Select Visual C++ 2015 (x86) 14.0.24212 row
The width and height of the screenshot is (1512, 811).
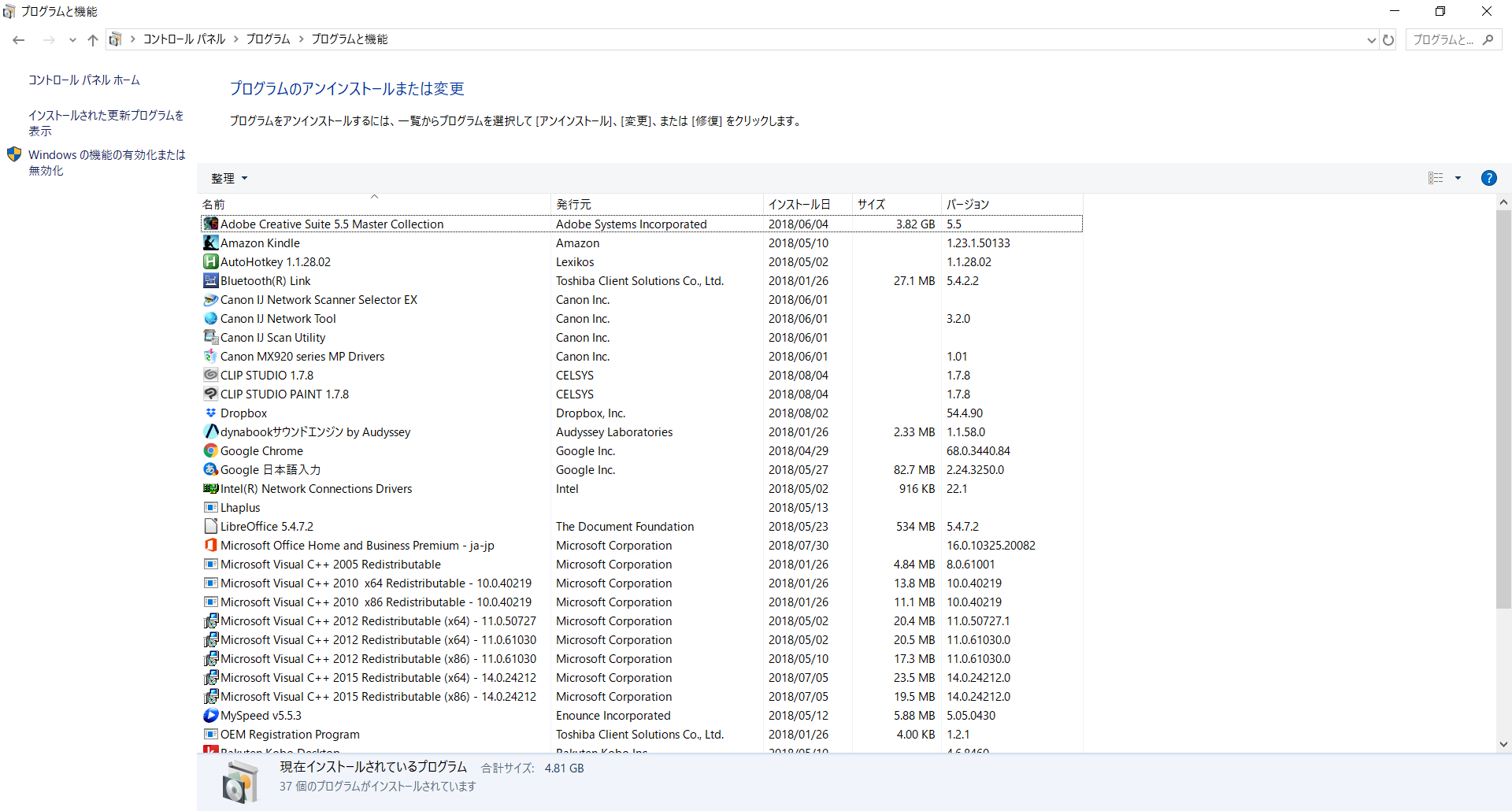[x=642, y=697]
